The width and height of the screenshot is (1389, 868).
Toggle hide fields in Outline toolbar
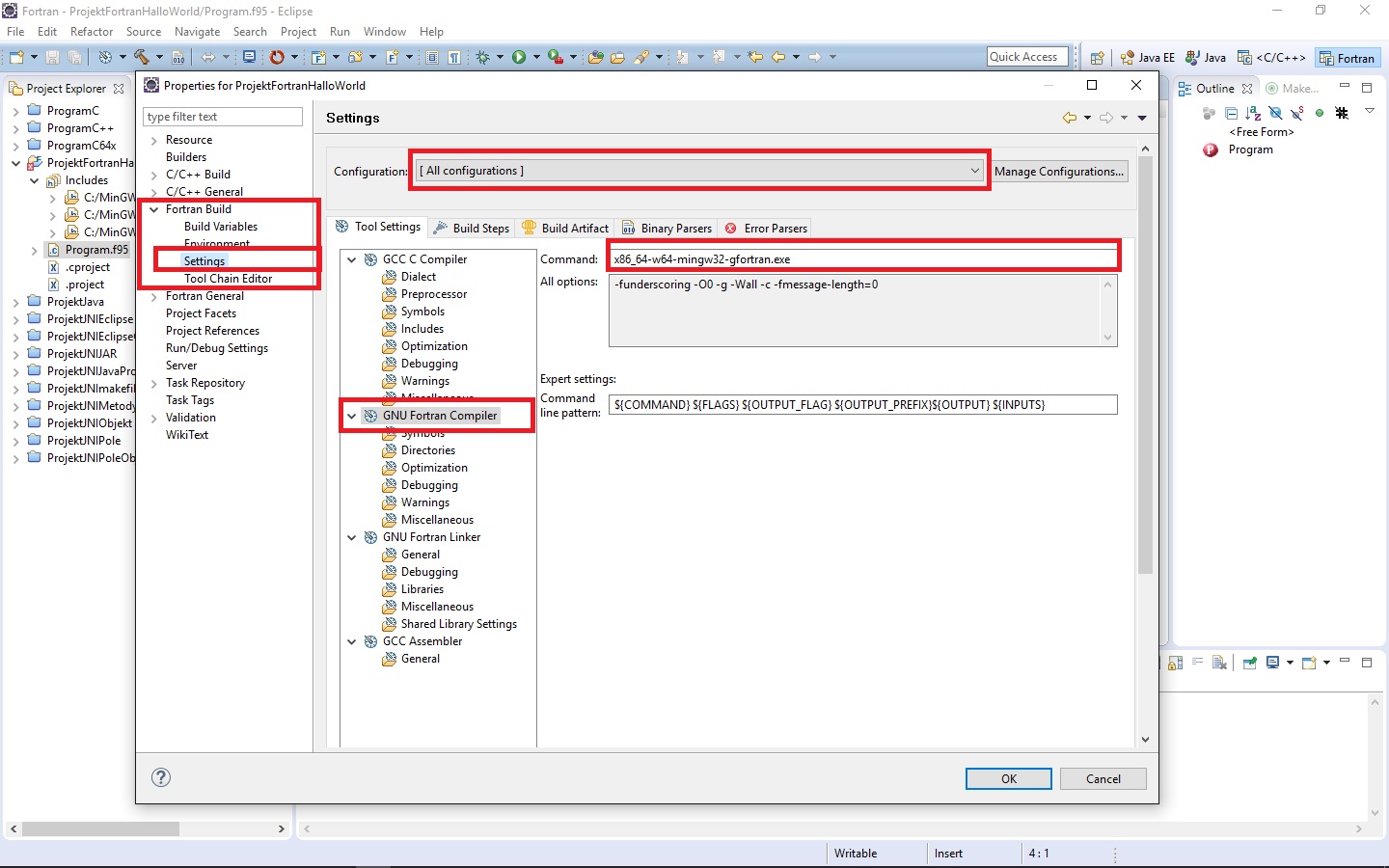coord(1275,114)
